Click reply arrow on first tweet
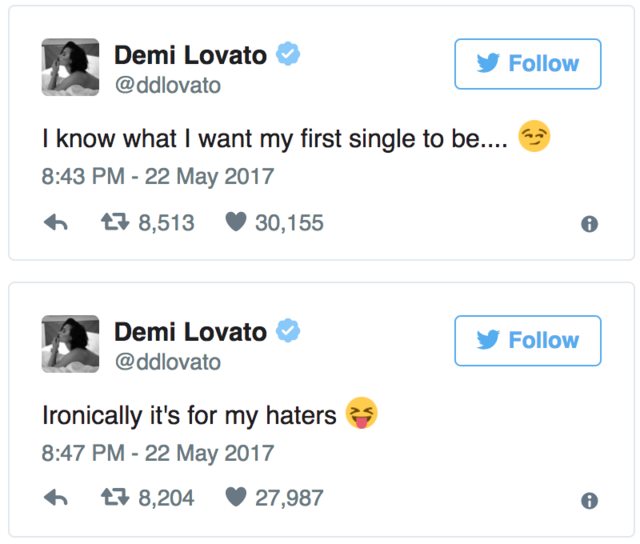 tap(56, 223)
